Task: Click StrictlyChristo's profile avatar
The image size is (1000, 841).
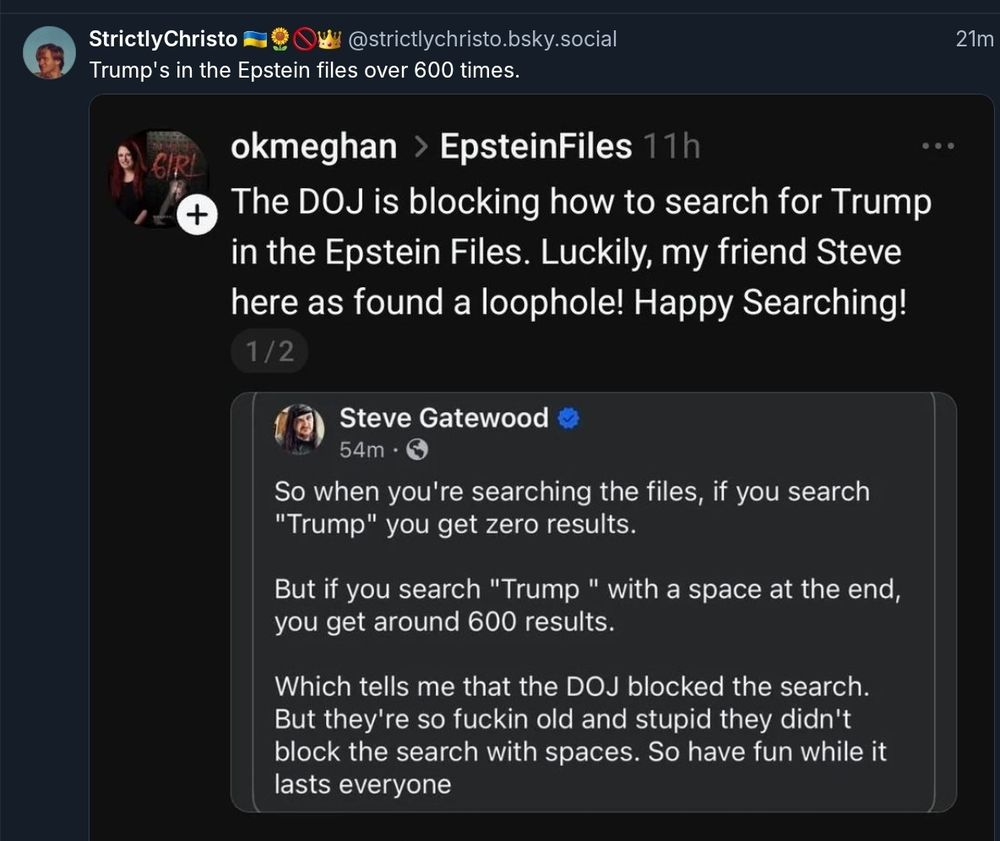Action: point(49,52)
